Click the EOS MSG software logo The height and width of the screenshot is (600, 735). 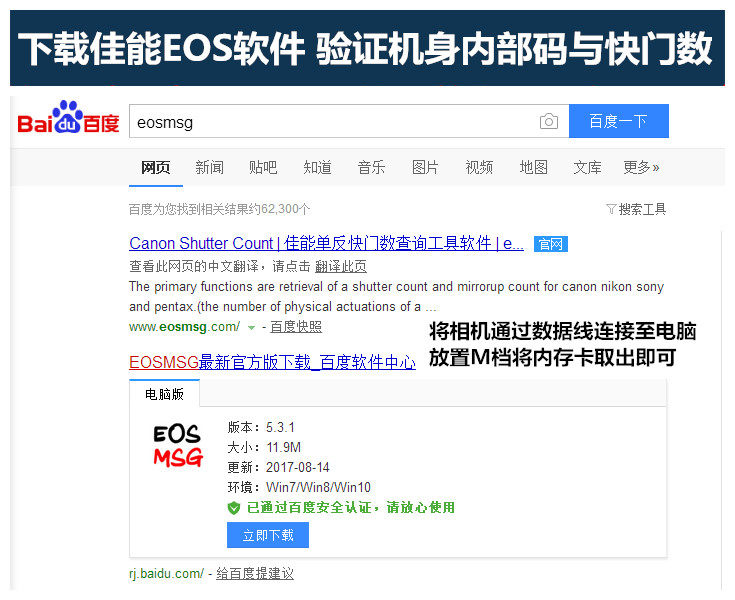tap(178, 446)
